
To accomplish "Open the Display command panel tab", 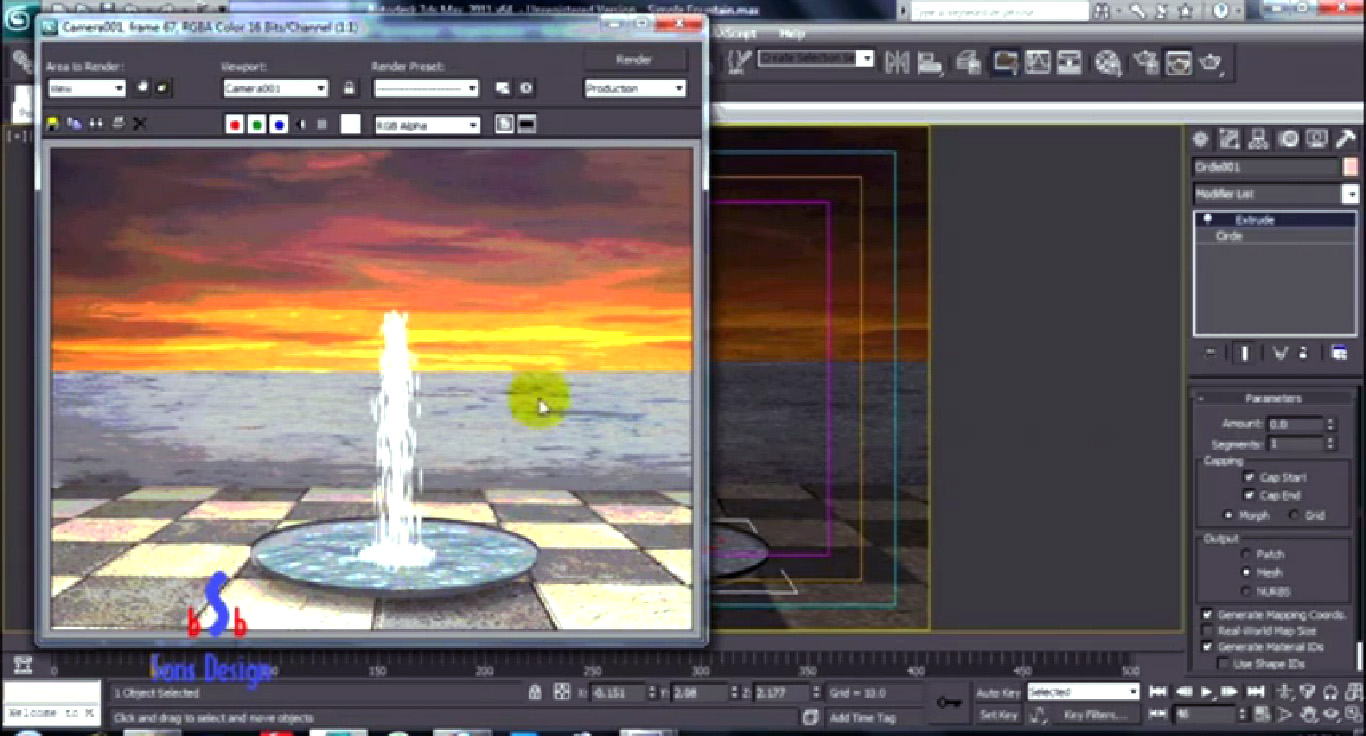I will click(1317, 139).
